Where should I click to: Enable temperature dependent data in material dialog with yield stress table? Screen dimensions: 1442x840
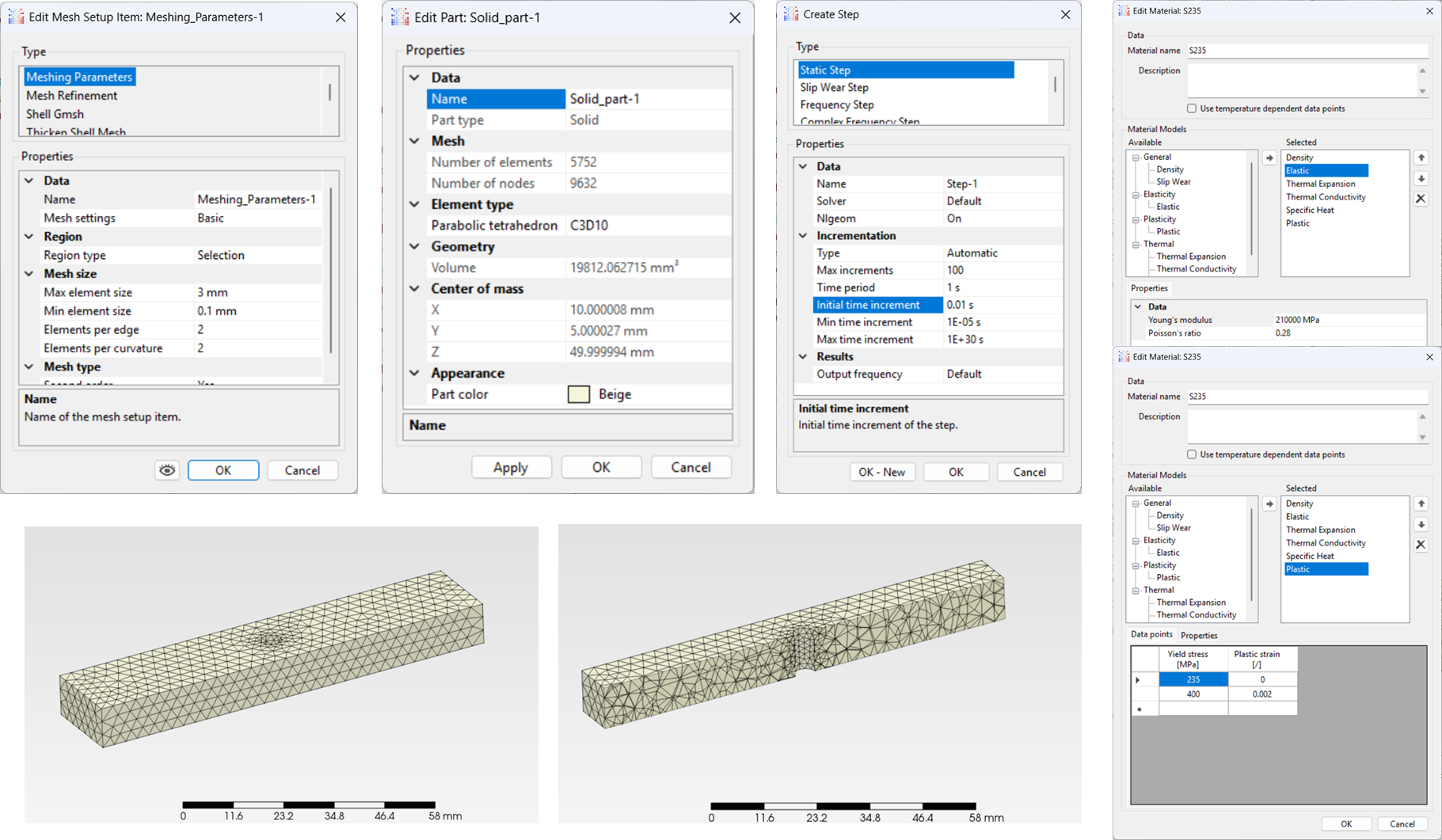[x=1192, y=454]
